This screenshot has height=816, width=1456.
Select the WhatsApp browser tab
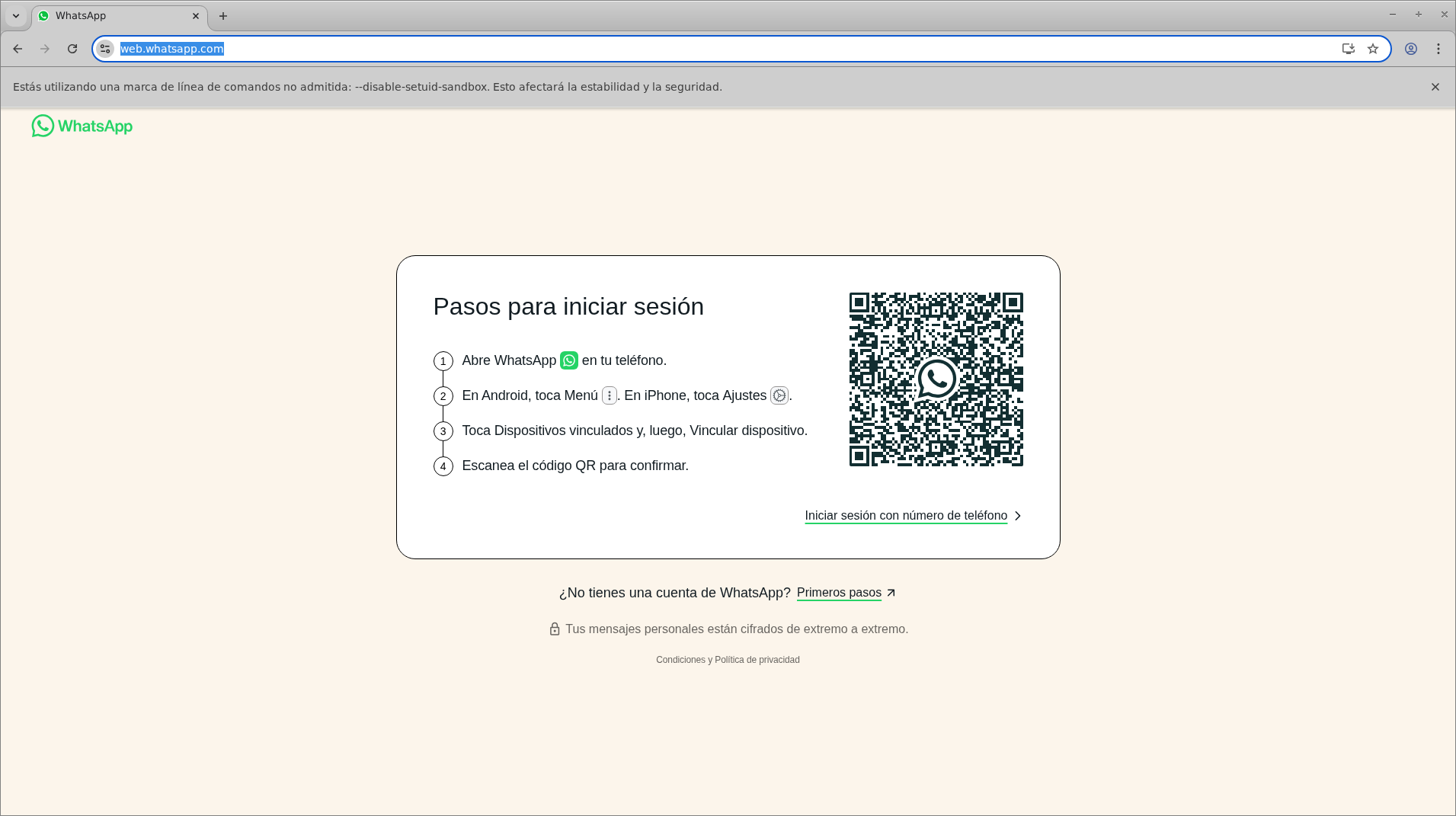pyautogui.click(x=114, y=16)
